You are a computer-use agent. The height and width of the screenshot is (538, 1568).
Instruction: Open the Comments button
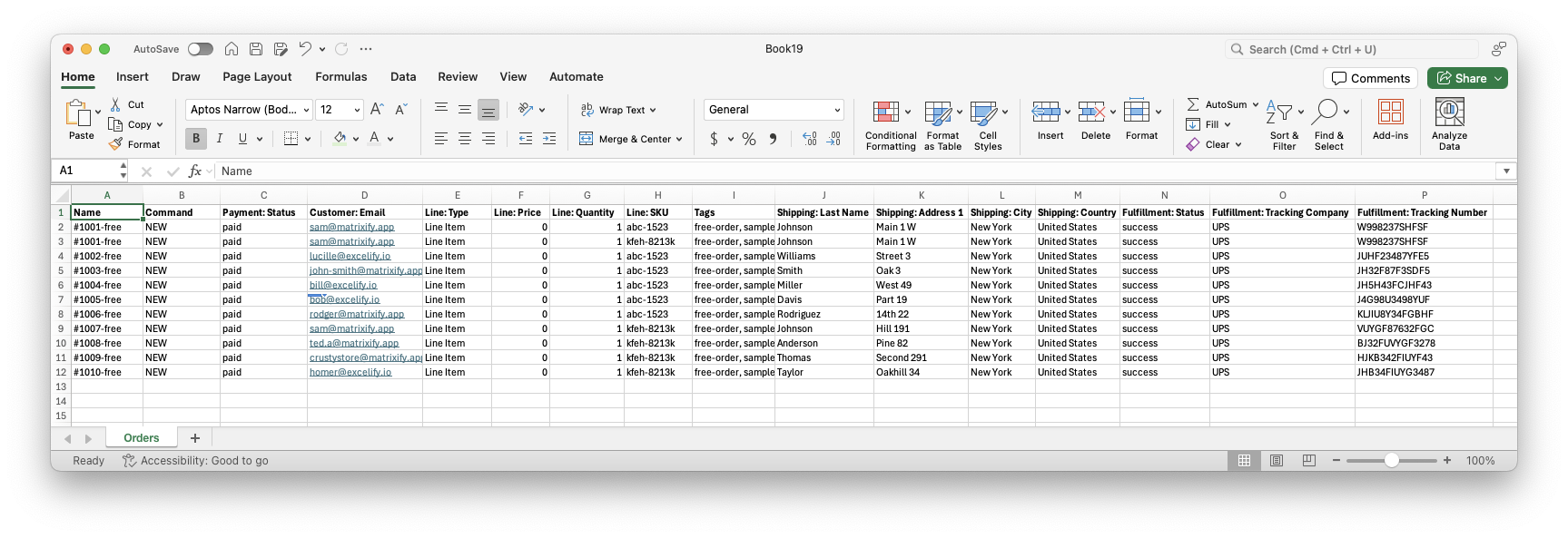[x=1371, y=78]
